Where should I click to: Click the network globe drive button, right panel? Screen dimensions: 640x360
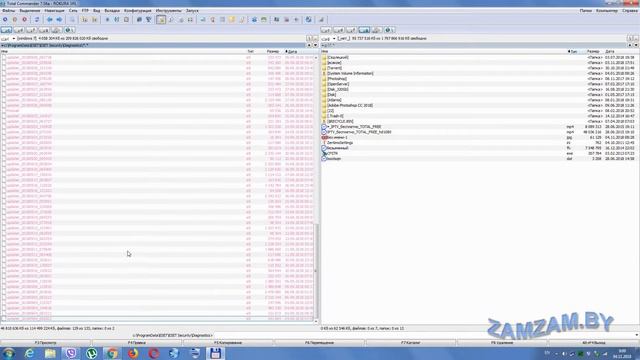tap(389, 30)
